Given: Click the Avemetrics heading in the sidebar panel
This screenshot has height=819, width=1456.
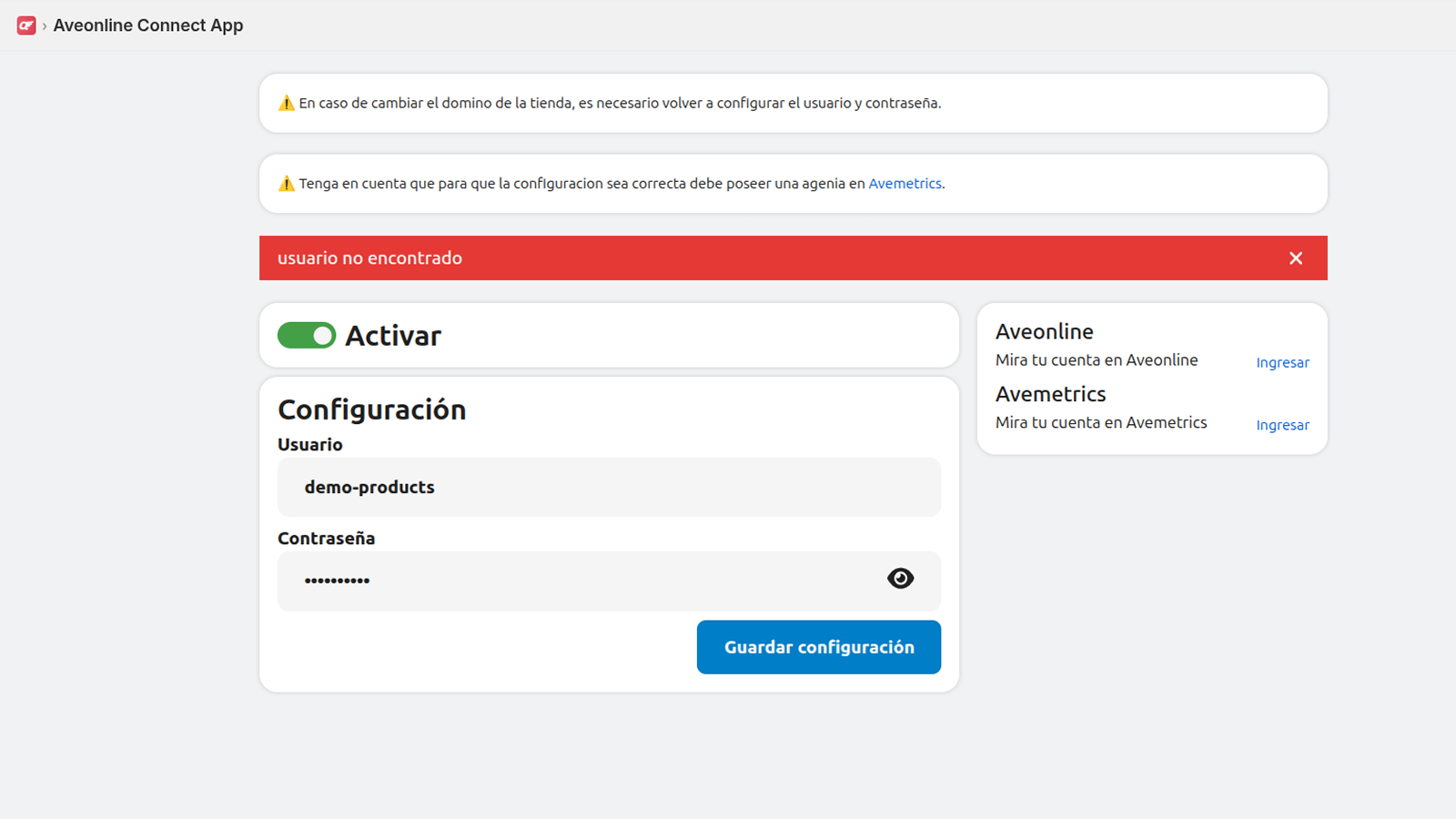Looking at the screenshot, I should pyautogui.click(x=1050, y=393).
